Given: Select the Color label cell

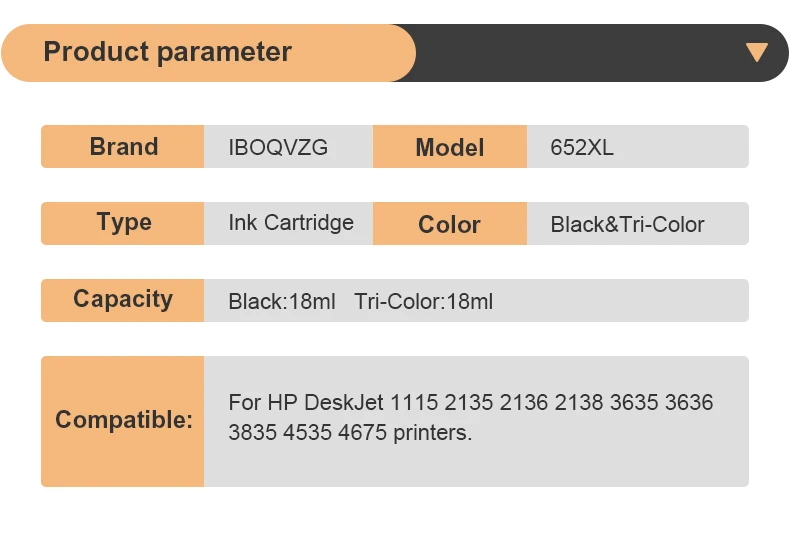Looking at the screenshot, I should [x=450, y=224].
